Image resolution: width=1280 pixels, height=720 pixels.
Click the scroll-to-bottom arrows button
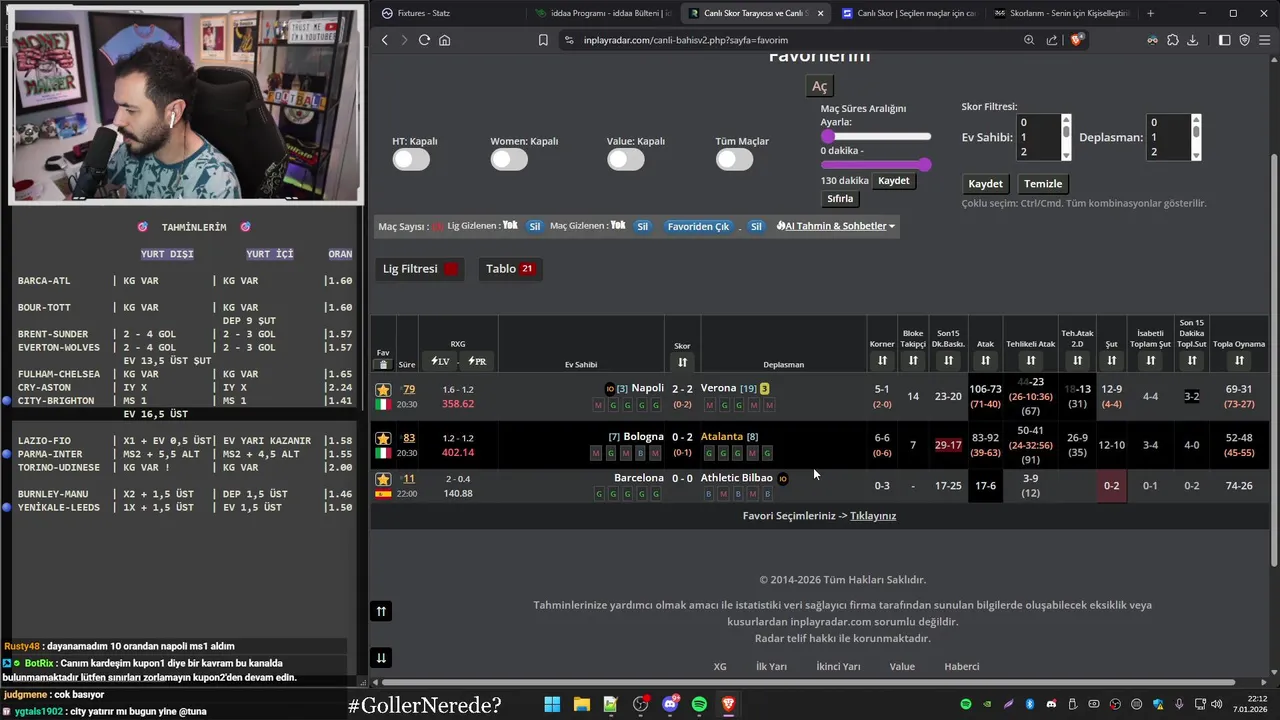tap(381, 657)
